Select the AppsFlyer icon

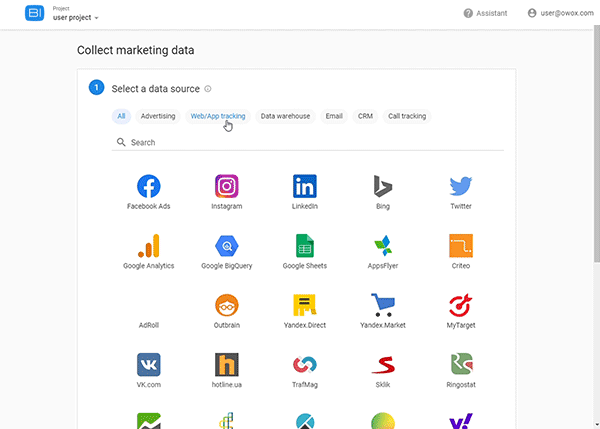coord(383,246)
